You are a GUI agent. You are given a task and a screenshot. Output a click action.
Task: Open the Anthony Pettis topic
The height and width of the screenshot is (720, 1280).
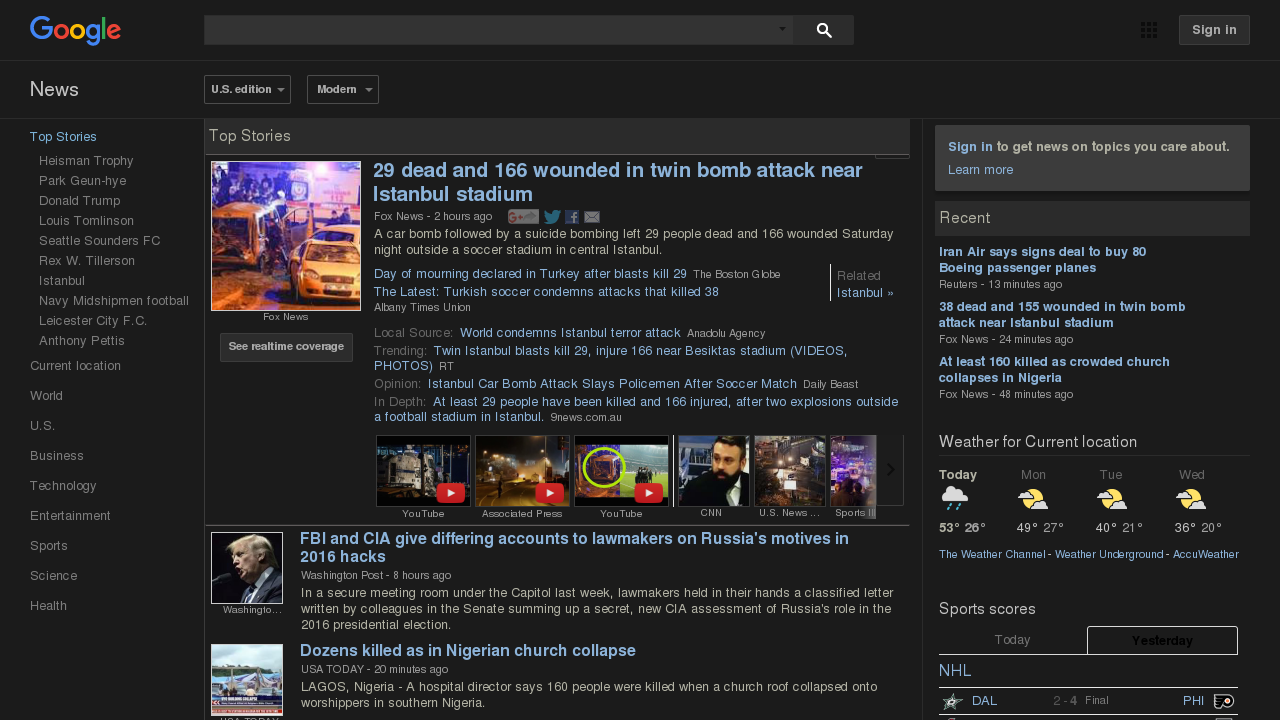point(82,341)
